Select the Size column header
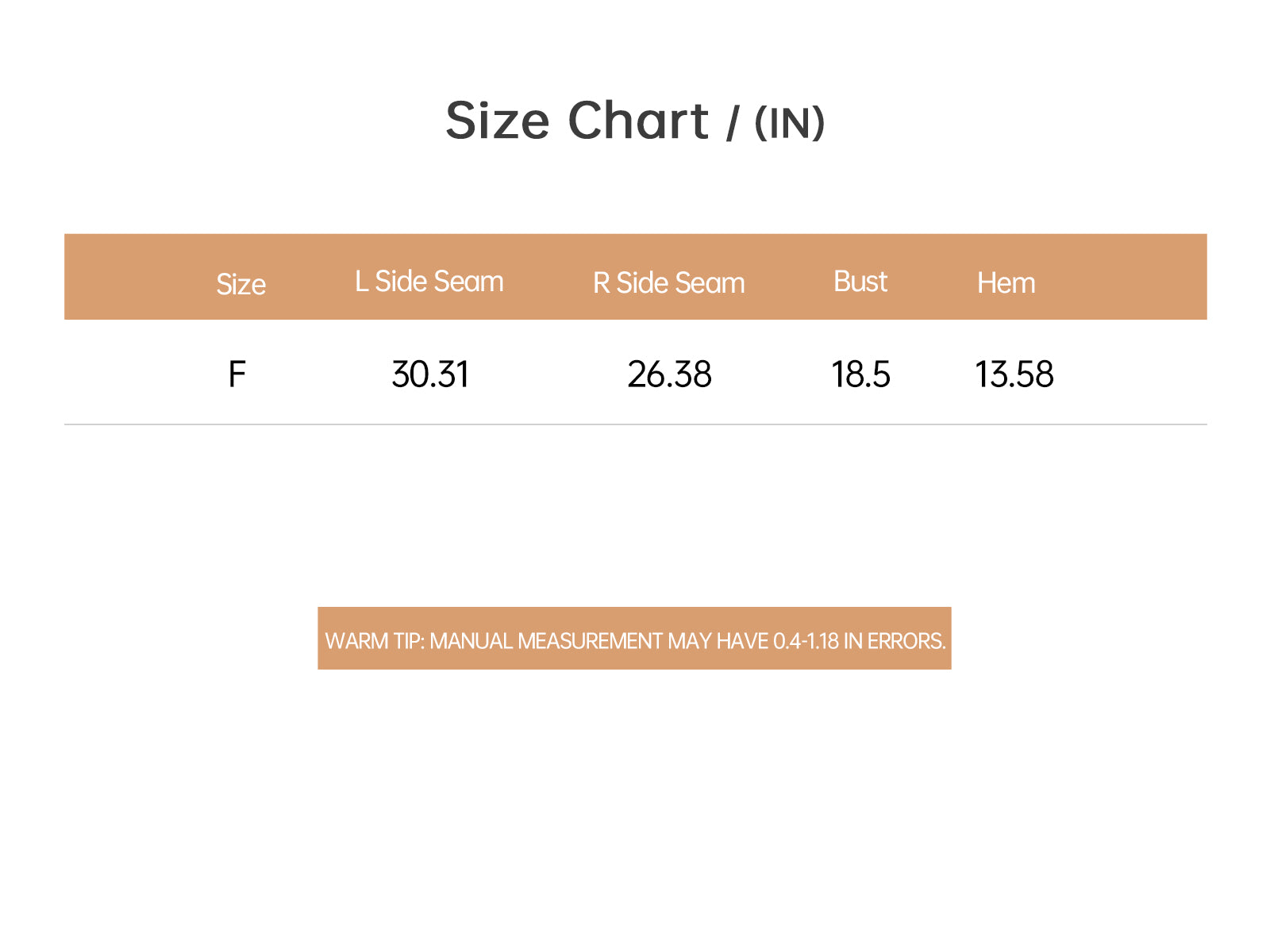 coord(241,284)
